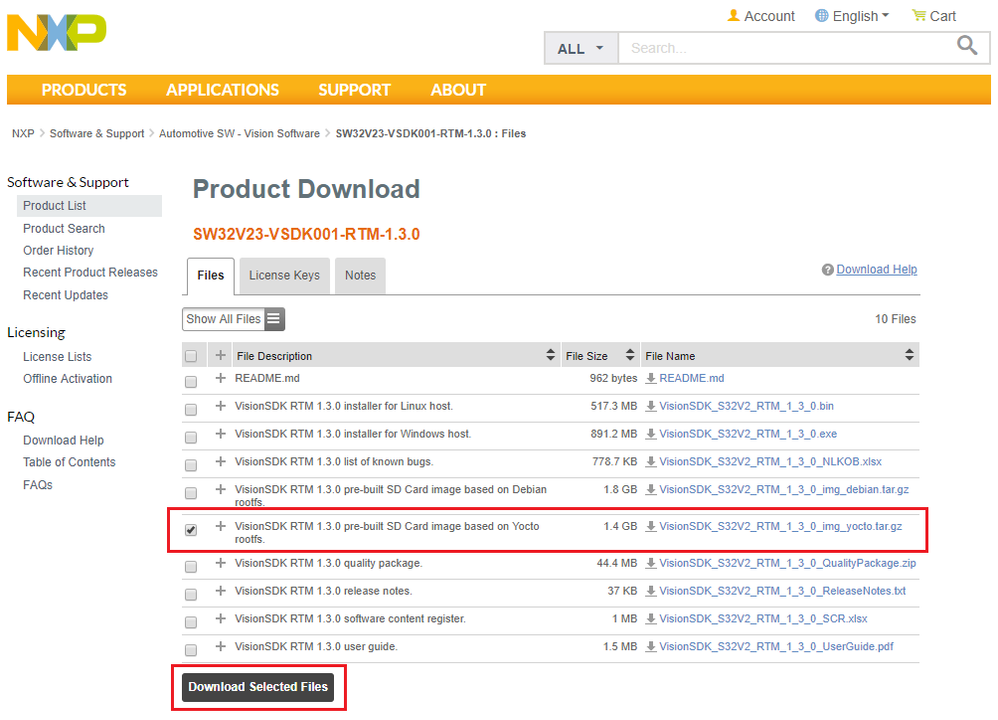
Task: Check the user guide row checkbox
Action: tap(191, 651)
